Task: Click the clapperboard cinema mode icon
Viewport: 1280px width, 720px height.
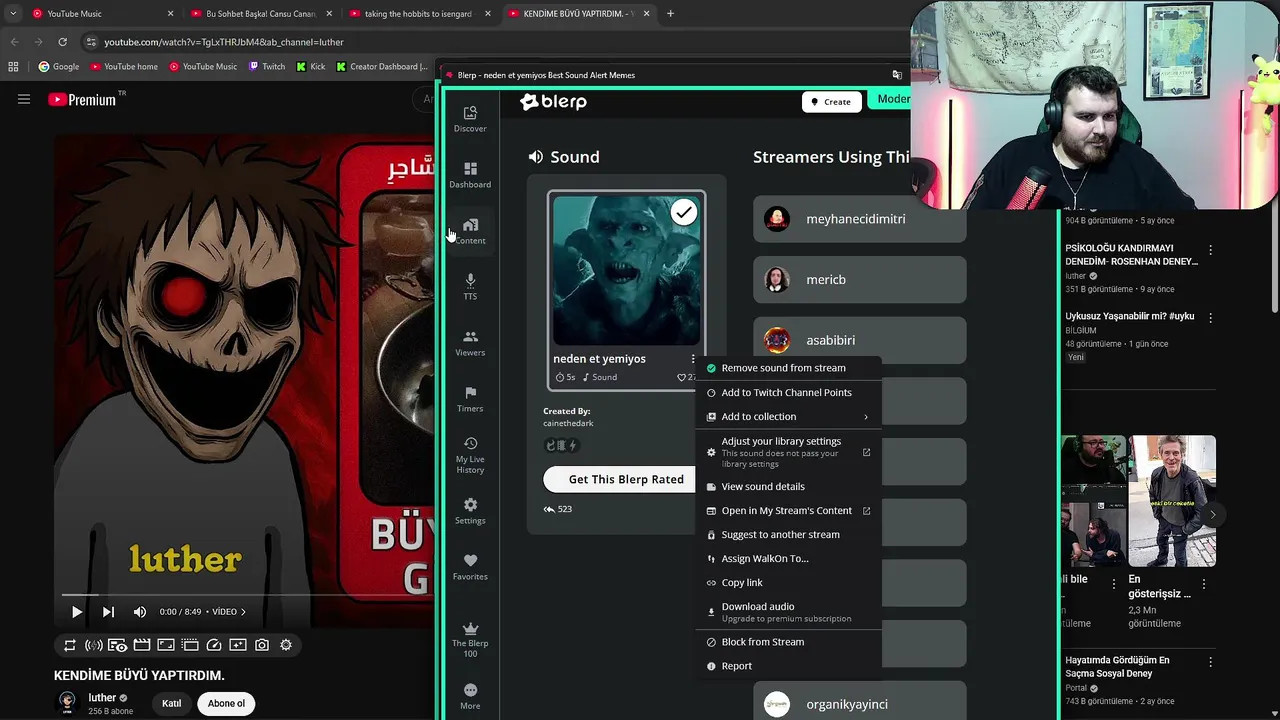Action: tap(142, 645)
